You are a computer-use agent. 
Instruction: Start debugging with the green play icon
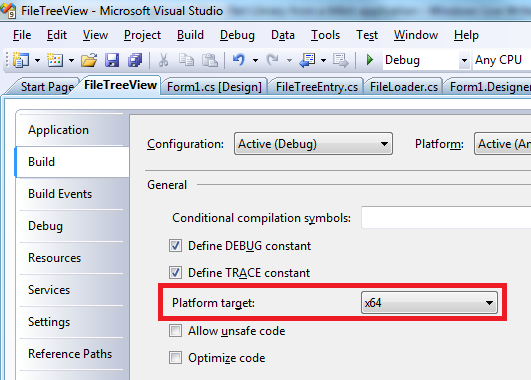pos(370,60)
